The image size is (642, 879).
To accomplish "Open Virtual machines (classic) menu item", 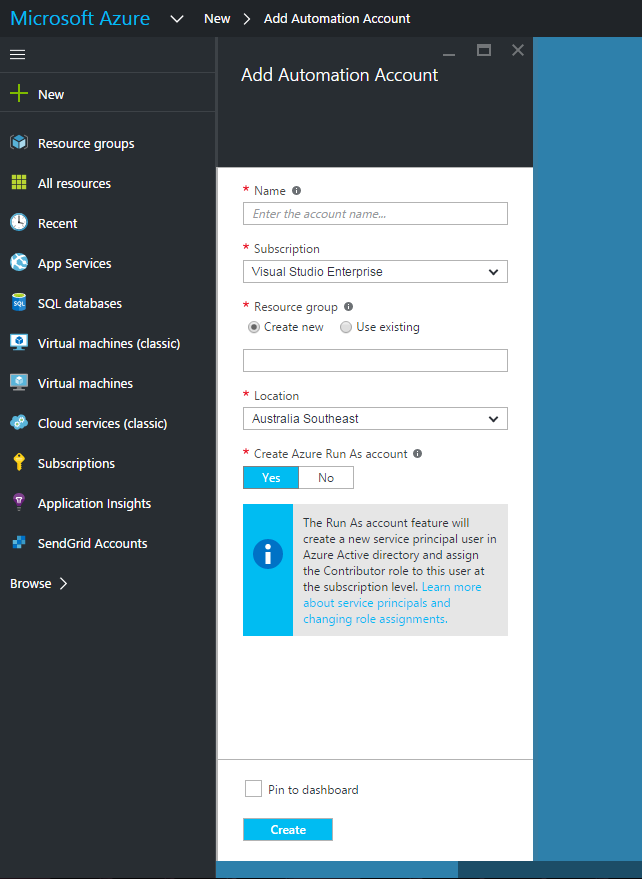I will (x=108, y=343).
